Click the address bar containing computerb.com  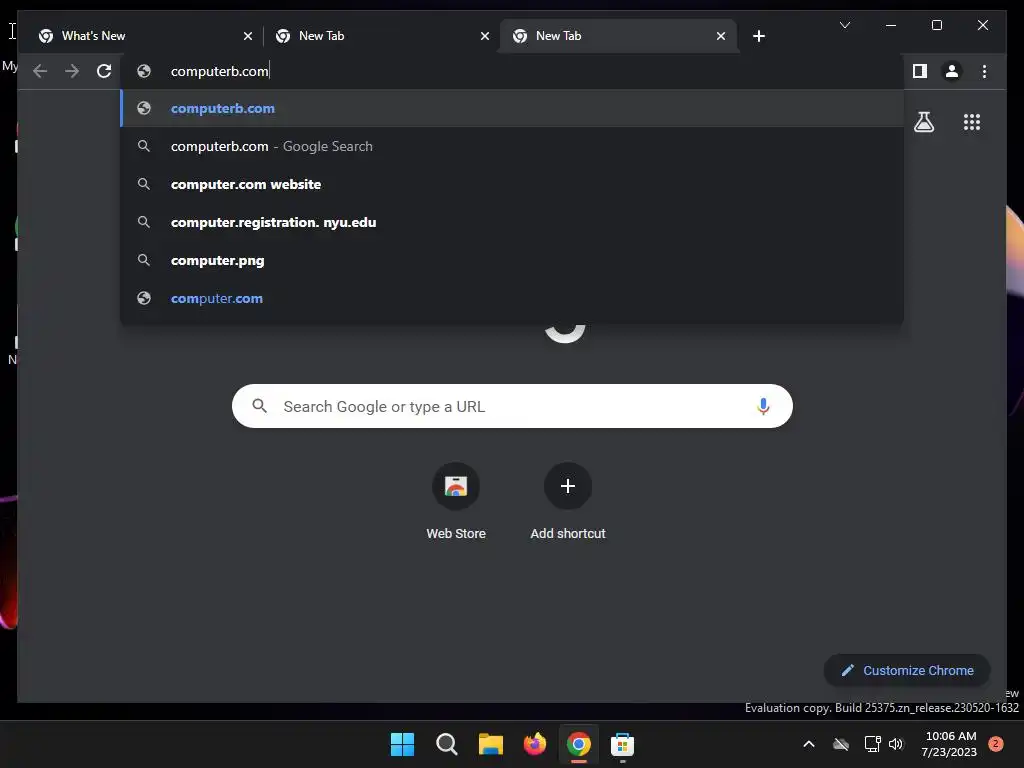[512, 71]
